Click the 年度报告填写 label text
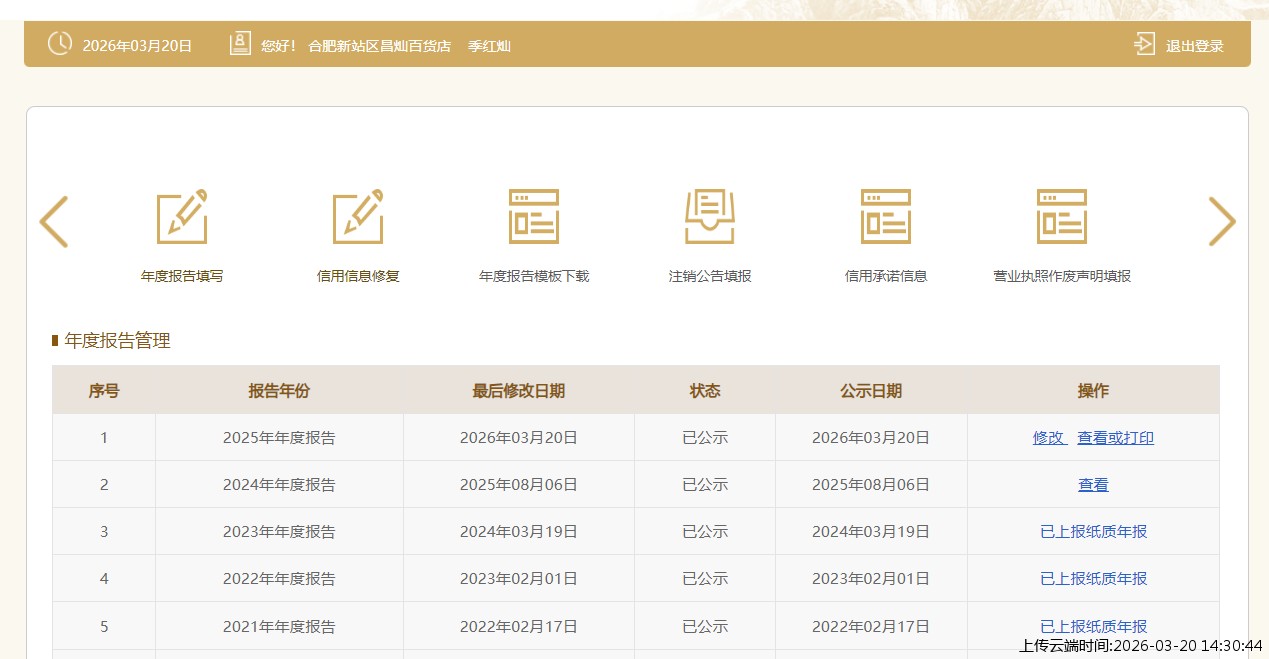Viewport: 1269px width, 659px height. click(x=182, y=276)
